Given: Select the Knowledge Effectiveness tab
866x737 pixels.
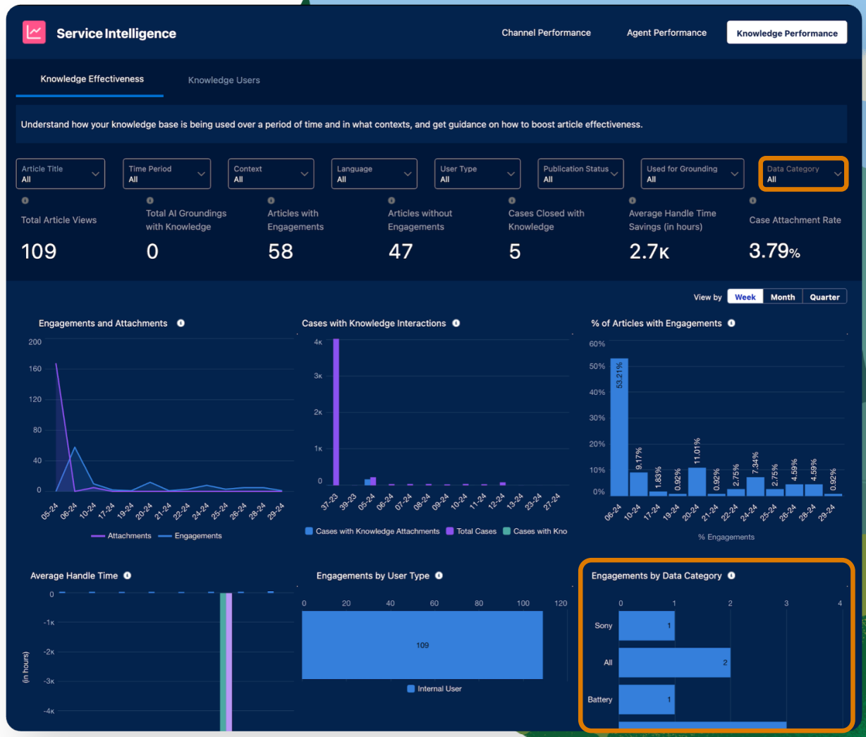Looking at the screenshot, I should 92,79.
